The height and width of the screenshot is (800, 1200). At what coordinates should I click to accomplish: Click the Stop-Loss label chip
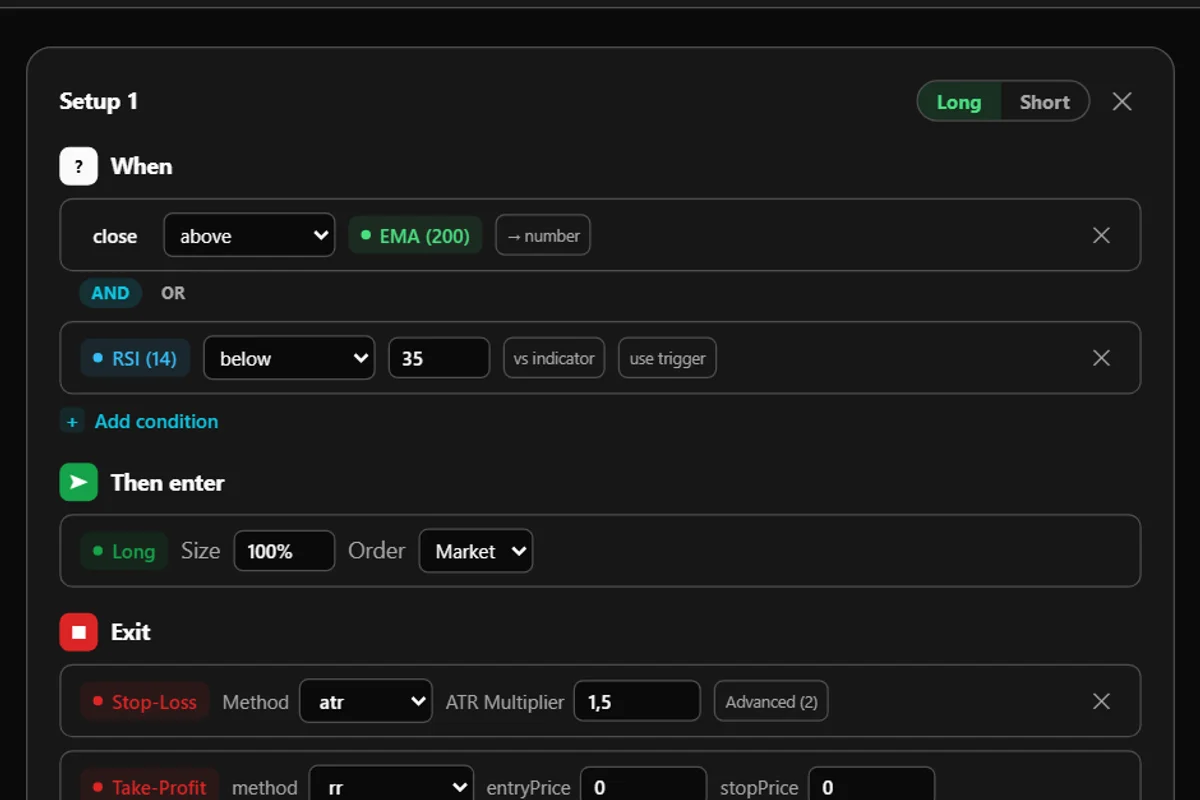point(145,702)
